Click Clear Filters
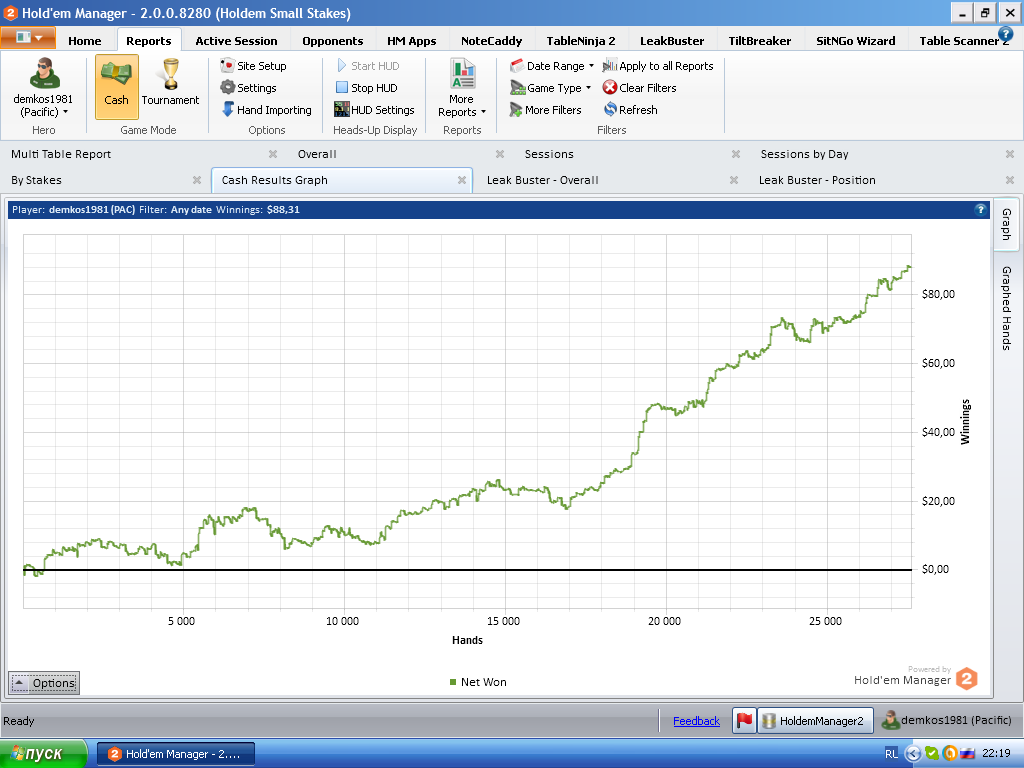 point(639,88)
